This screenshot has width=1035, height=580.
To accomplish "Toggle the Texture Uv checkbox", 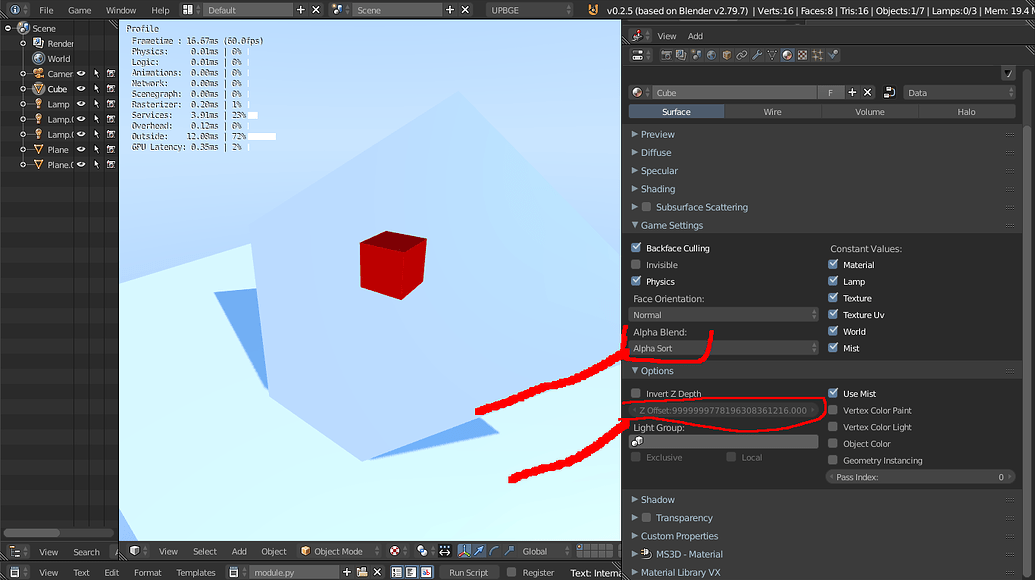I will 833,314.
